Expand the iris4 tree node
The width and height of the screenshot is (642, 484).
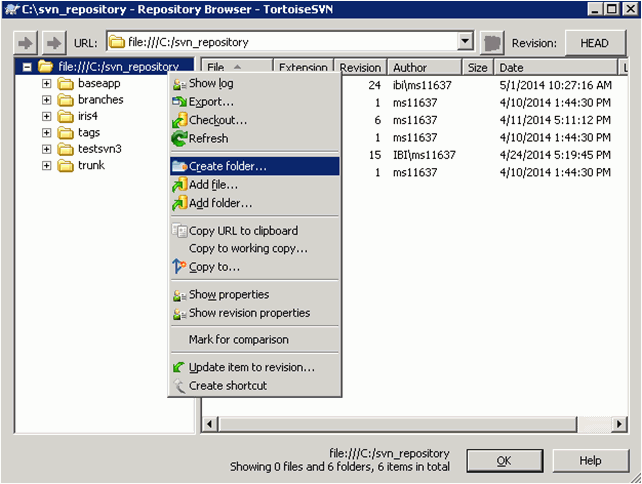[47, 116]
